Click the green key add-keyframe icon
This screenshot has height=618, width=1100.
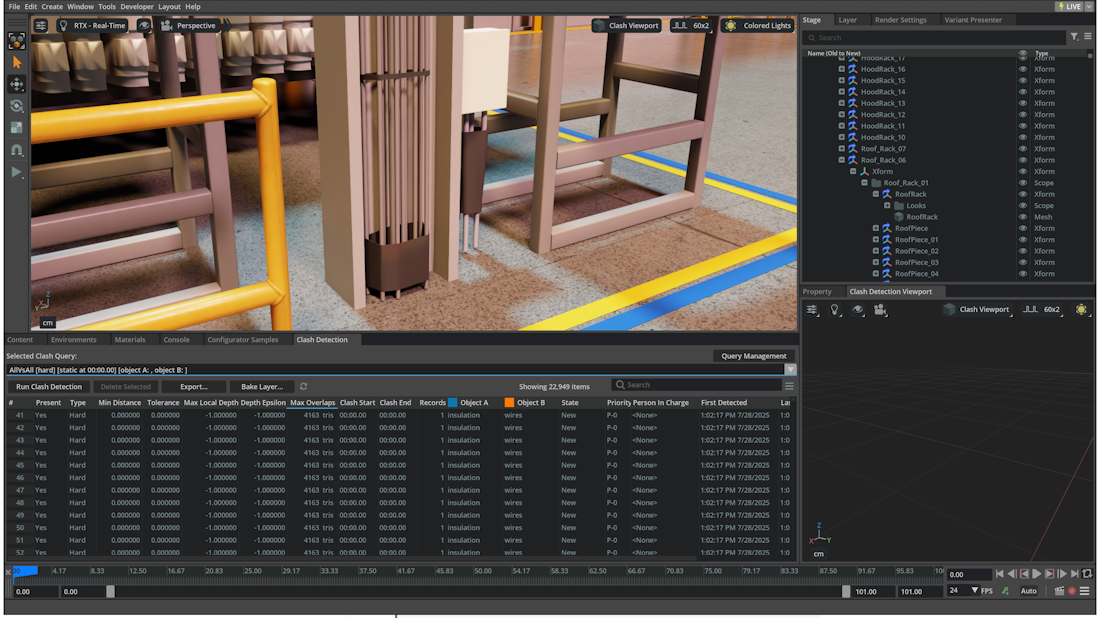click(x=1005, y=591)
